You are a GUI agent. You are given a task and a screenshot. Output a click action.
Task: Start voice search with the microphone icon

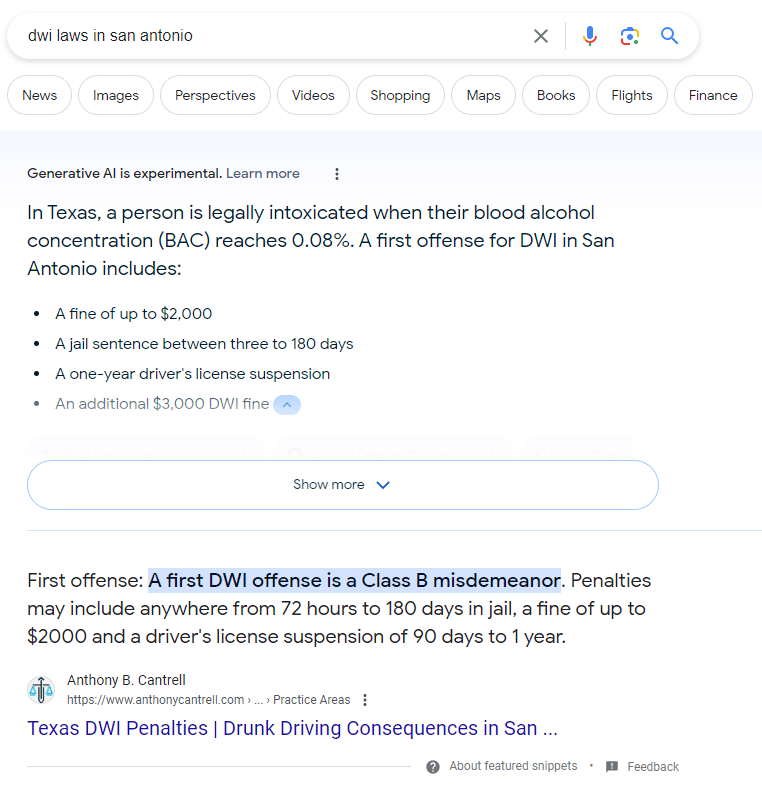(590, 36)
